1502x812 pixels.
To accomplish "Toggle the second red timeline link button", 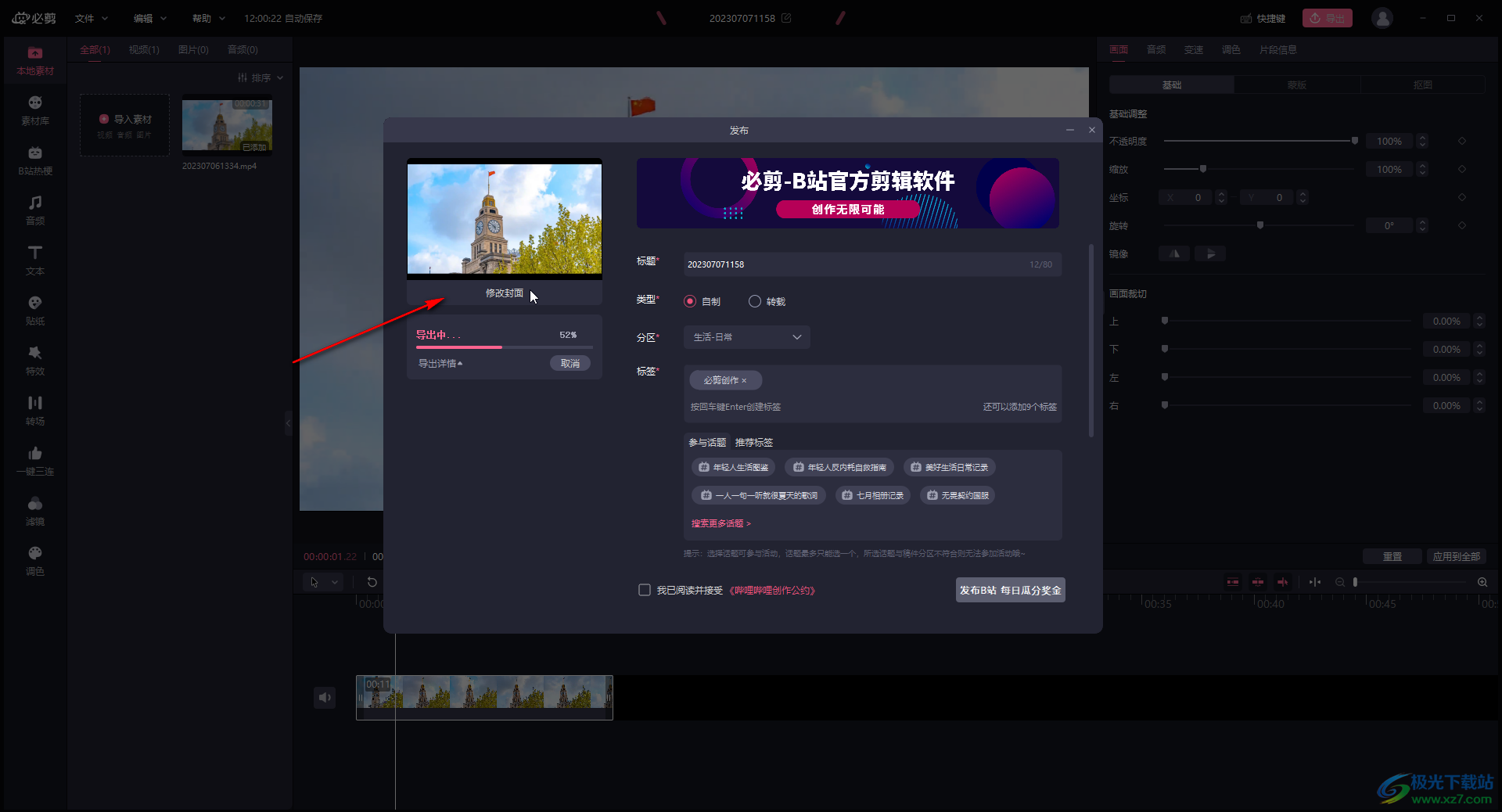I will (1258, 582).
